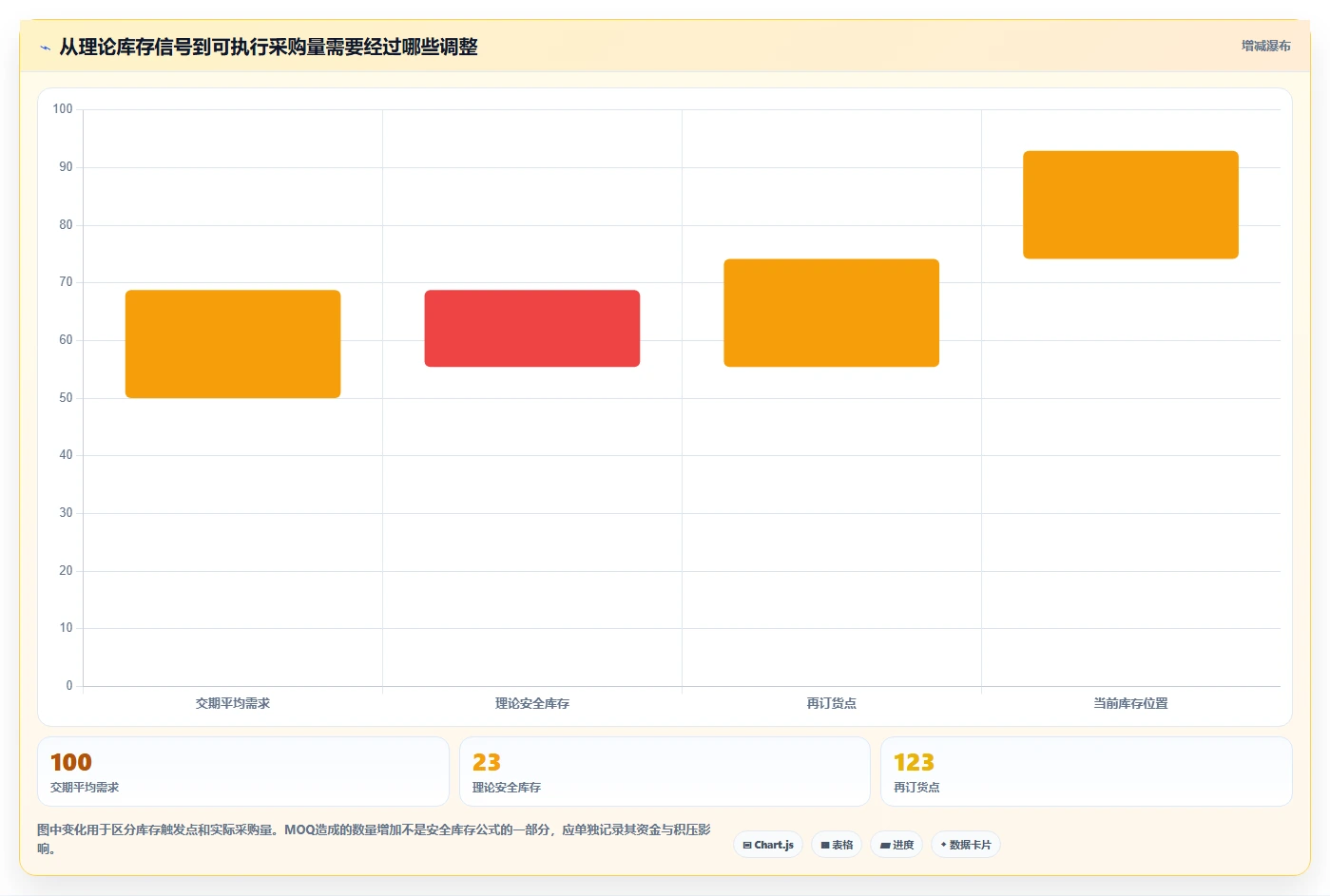Click the orange 当前库存位置 bar
1330x896 pixels.
click(1130, 204)
